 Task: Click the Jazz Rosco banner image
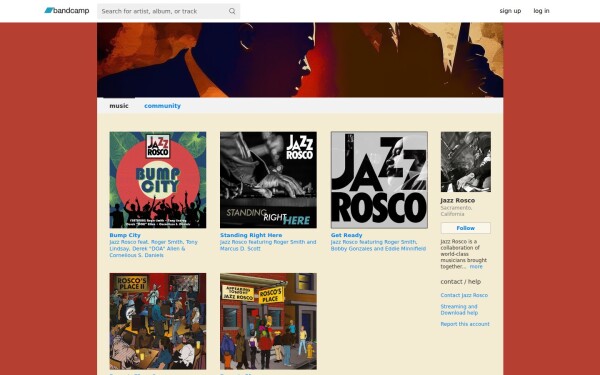tap(300, 60)
